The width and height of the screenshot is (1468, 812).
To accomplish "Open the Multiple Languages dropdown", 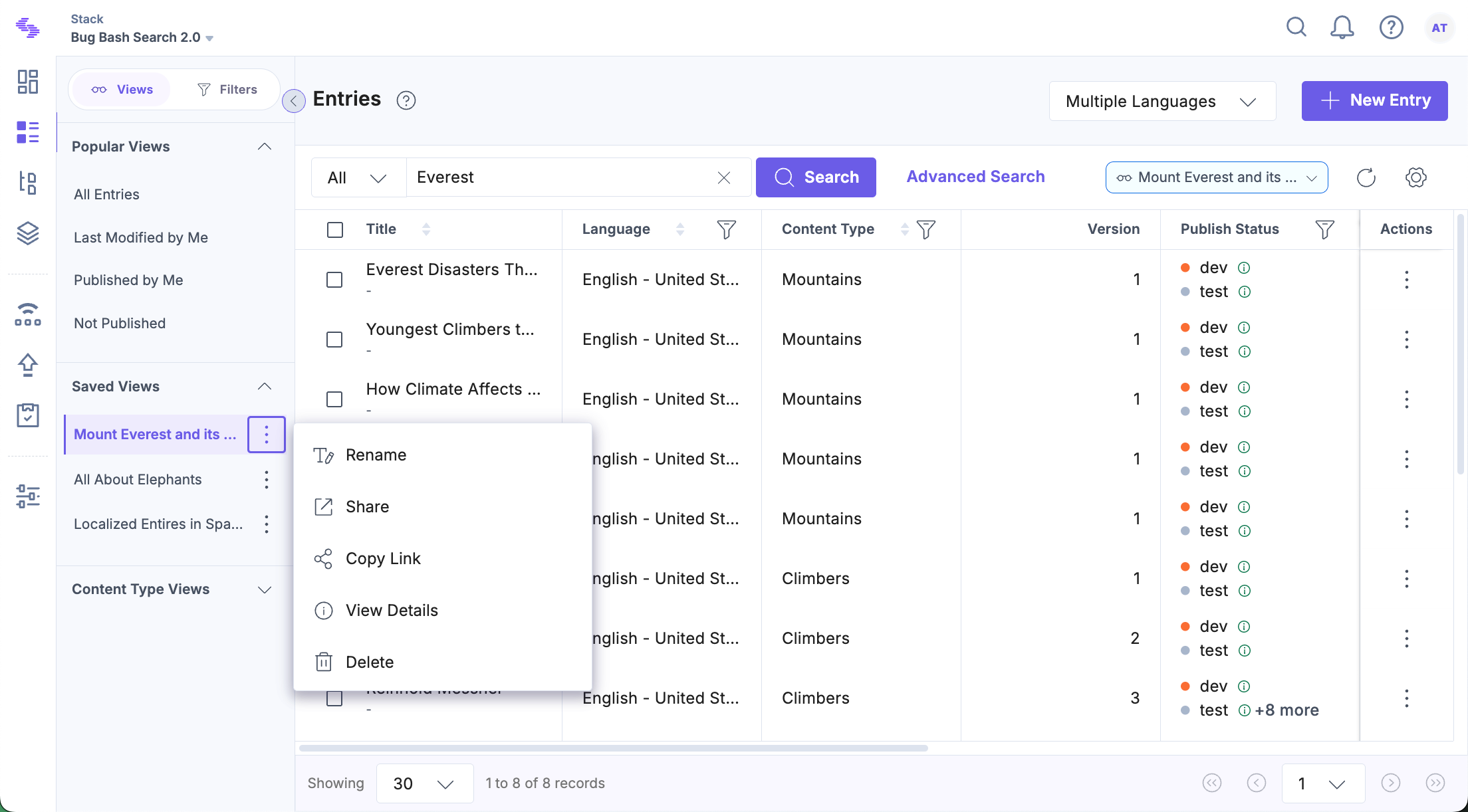I will (x=1162, y=101).
